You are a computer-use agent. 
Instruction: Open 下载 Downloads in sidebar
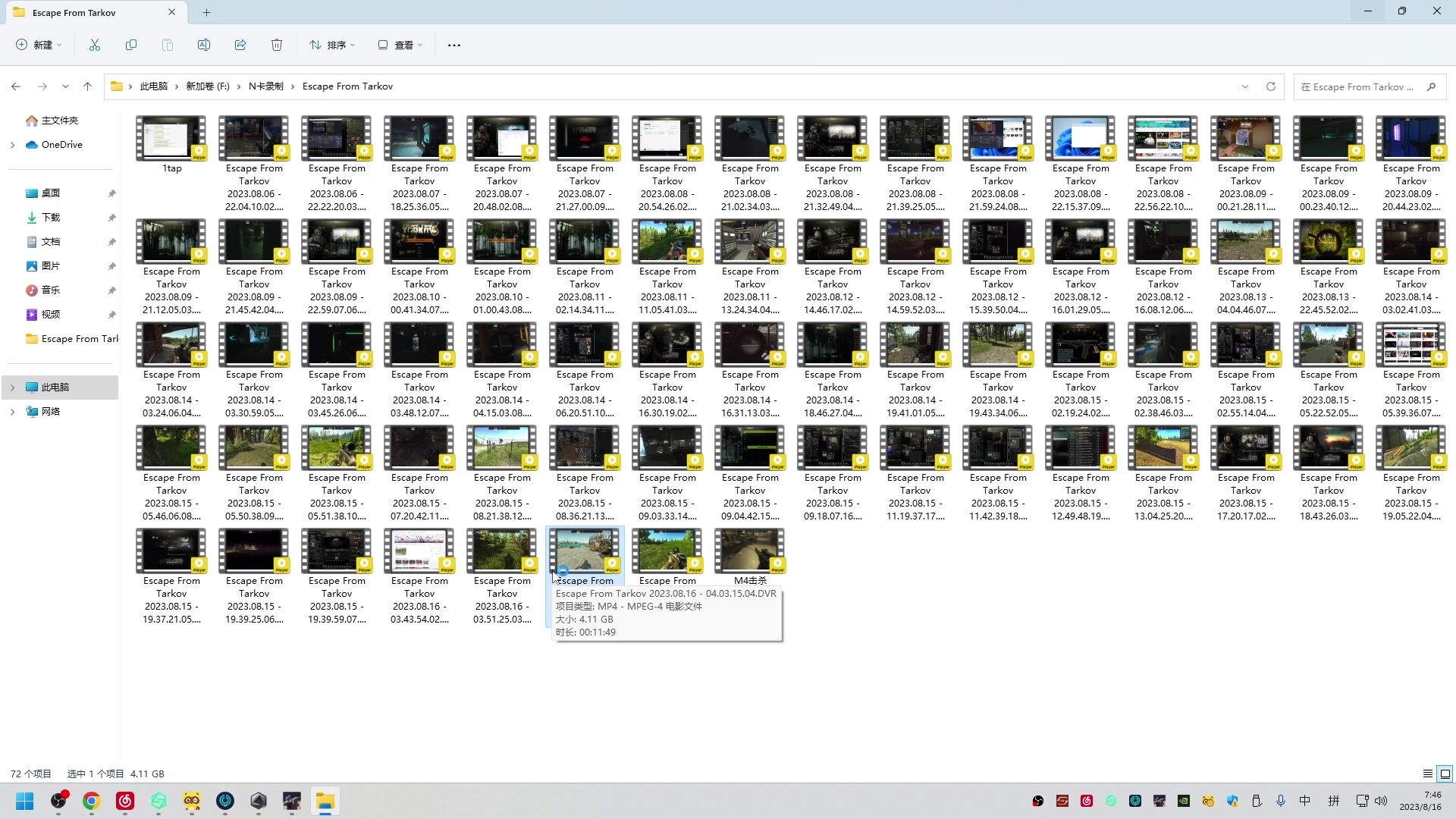pos(51,218)
